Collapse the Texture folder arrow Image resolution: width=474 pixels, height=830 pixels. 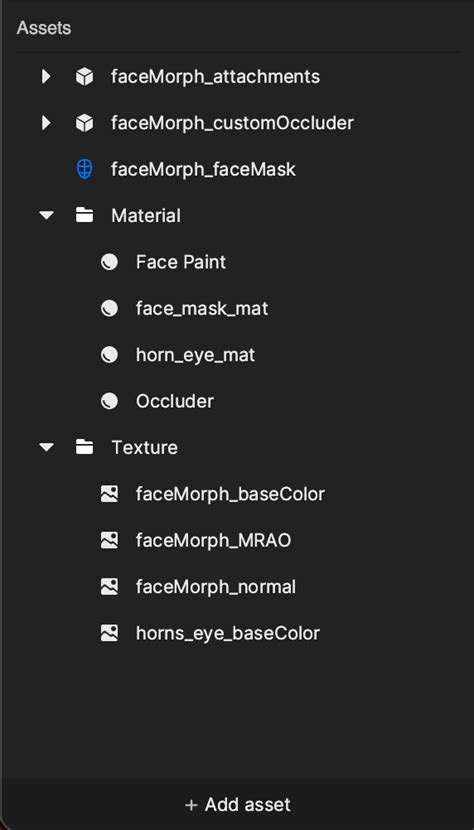[47, 447]
